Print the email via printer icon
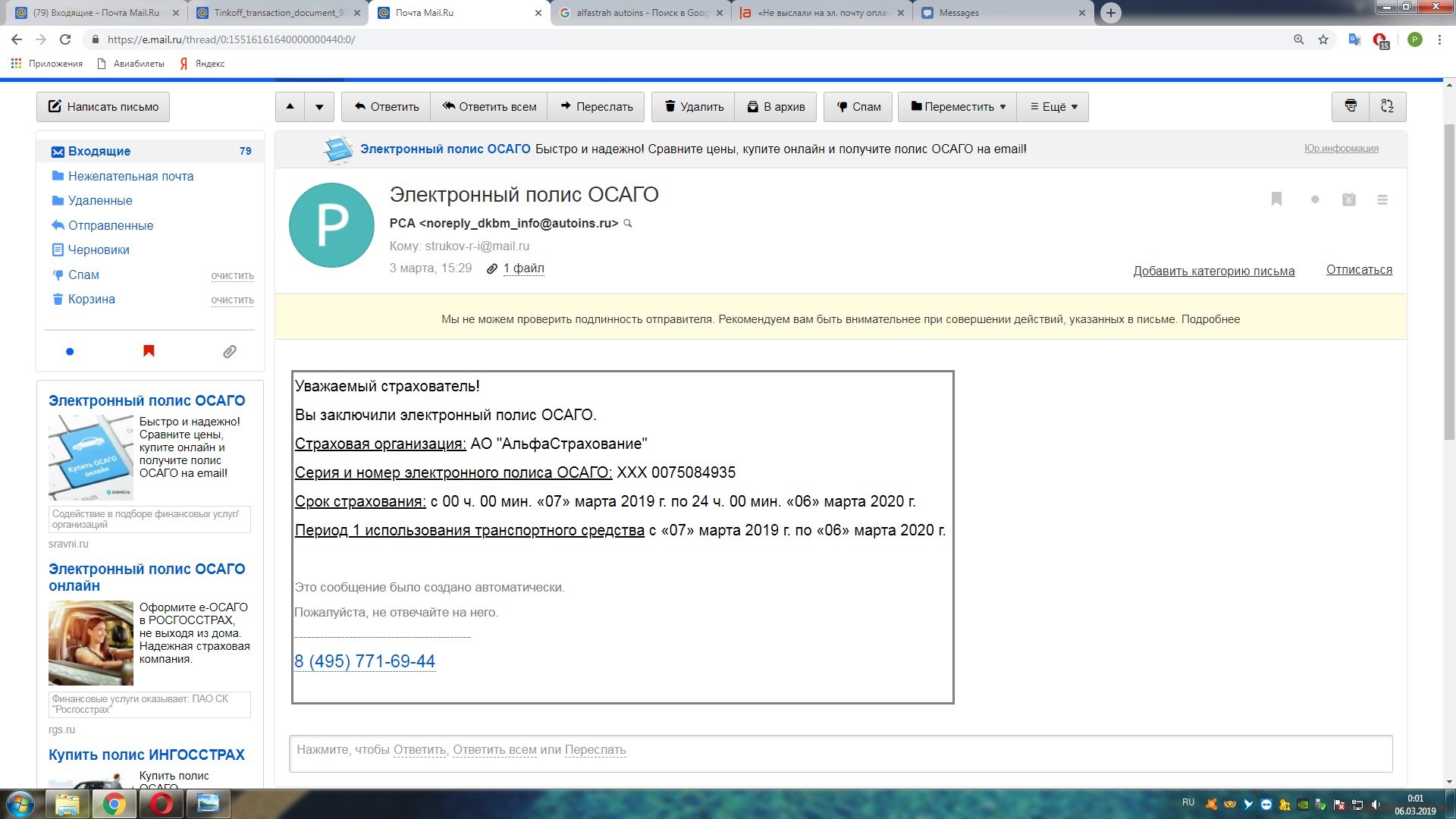1456x819 pixels. tap(1351, 107)
